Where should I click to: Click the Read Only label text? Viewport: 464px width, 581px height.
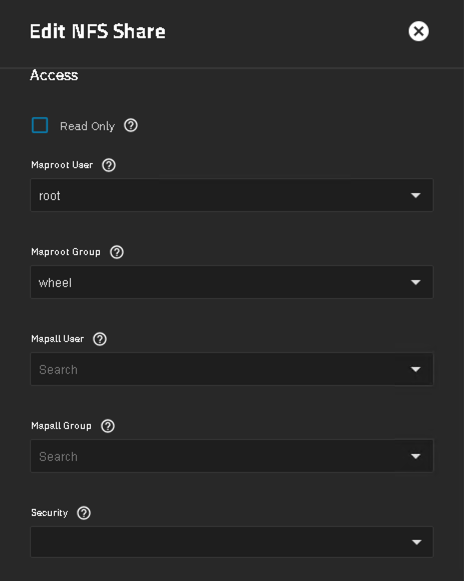point(87,126)
